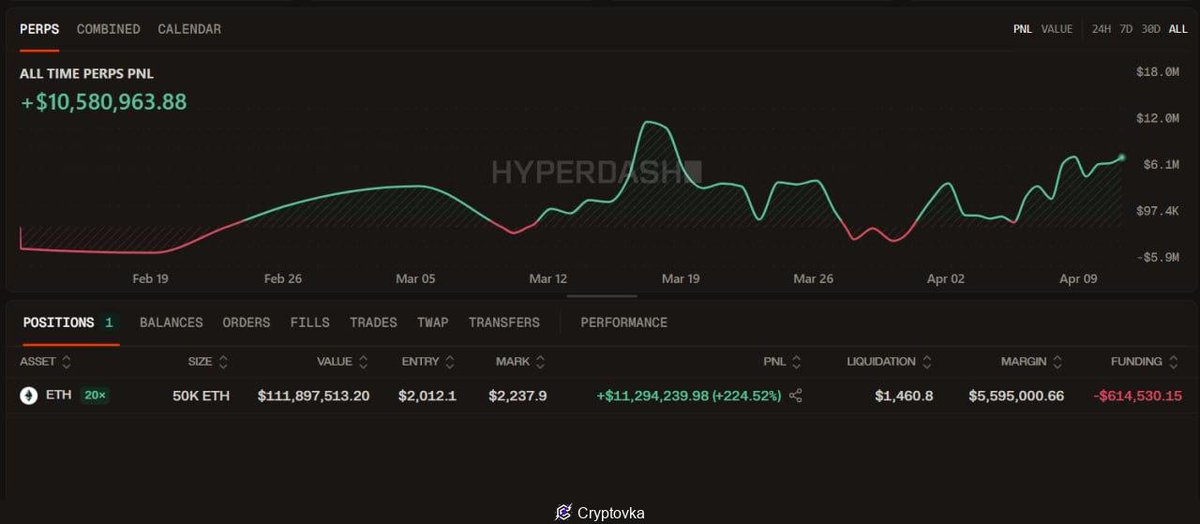Click the share icon next to PNL value

click(x=796, y=396)
